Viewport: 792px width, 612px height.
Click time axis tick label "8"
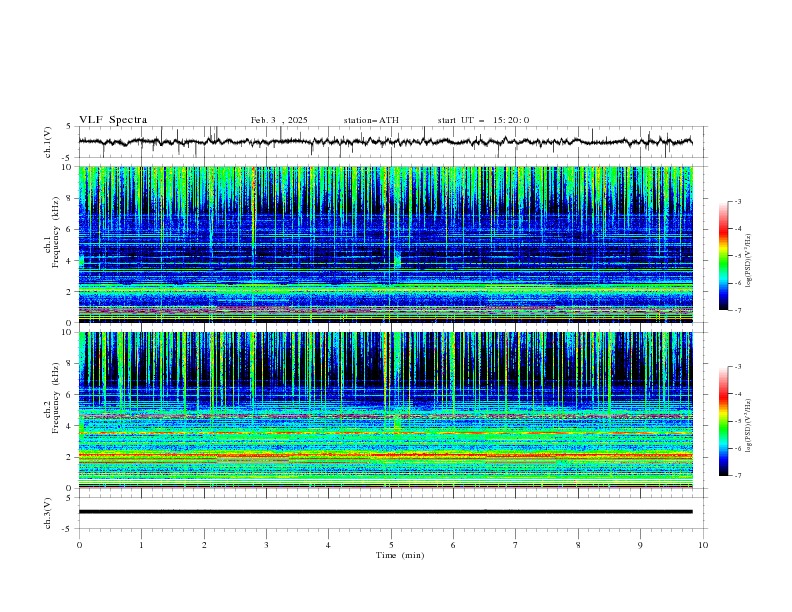coord(578,545)
